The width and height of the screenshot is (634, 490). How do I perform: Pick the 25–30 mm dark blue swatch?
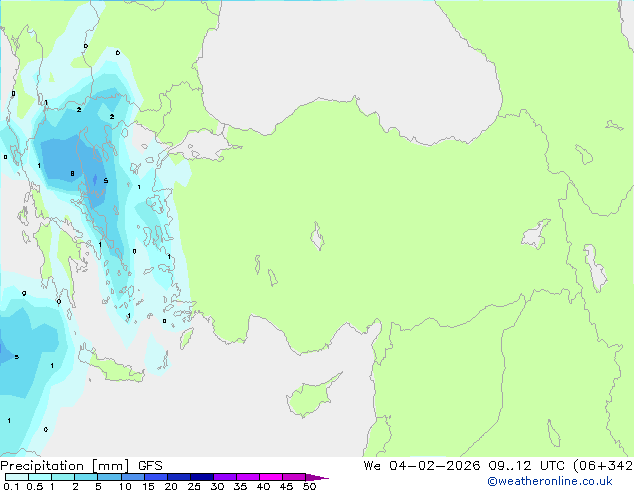click(x=201, y=477)
